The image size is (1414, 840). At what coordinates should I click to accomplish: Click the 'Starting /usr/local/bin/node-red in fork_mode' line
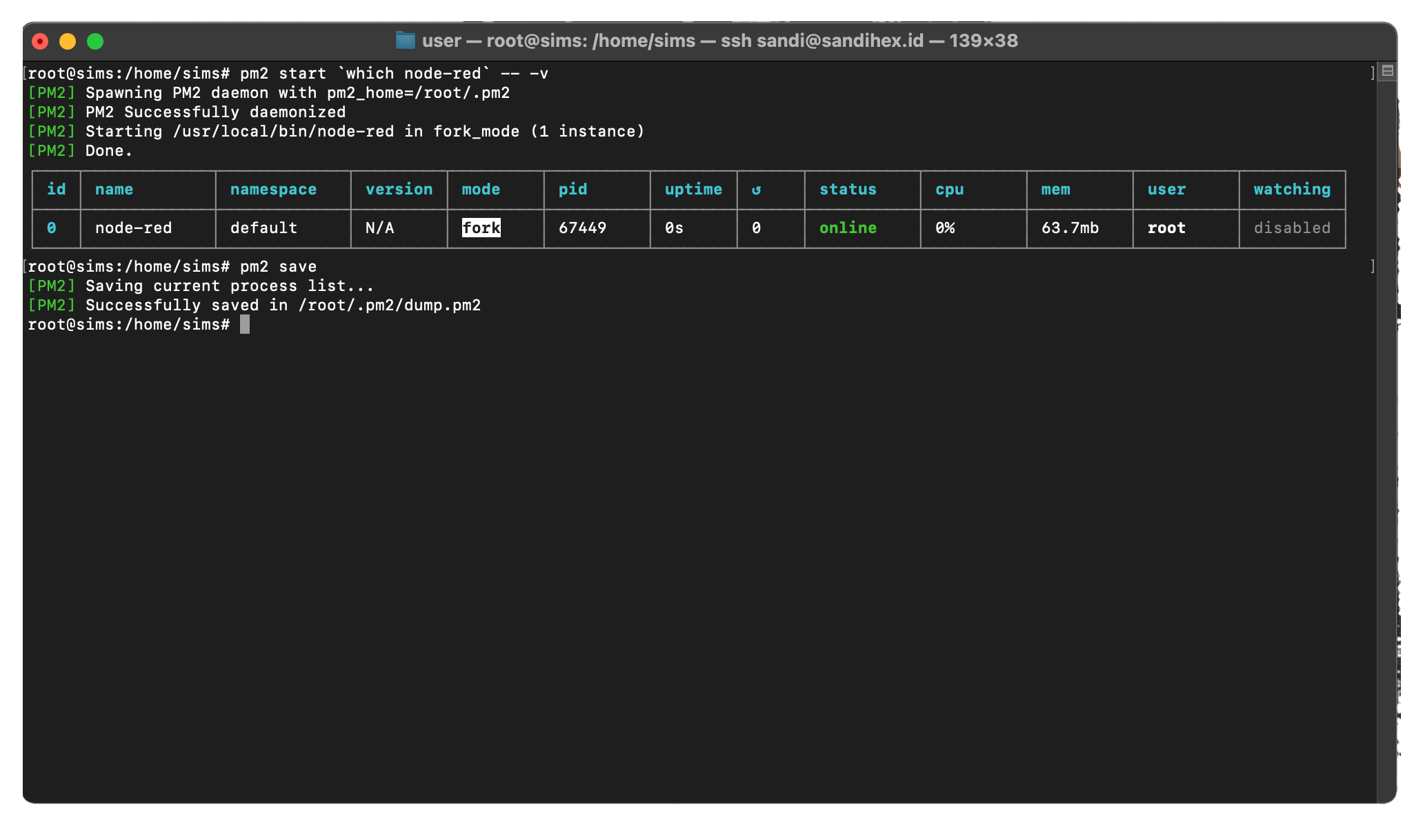pos(336,131)
